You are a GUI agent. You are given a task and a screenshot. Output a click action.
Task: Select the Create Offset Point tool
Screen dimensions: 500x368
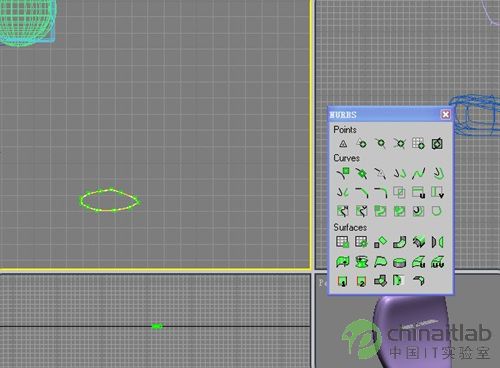pyautogui.click(x=362, y=144)
